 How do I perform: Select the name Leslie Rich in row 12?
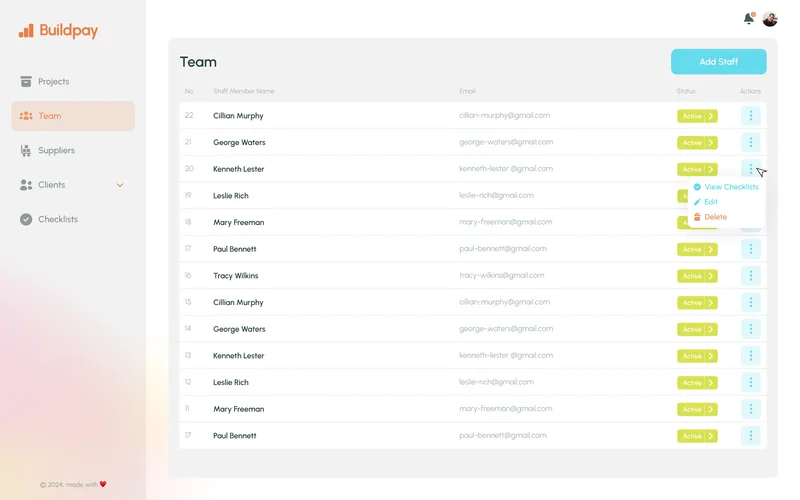[231, 382]
